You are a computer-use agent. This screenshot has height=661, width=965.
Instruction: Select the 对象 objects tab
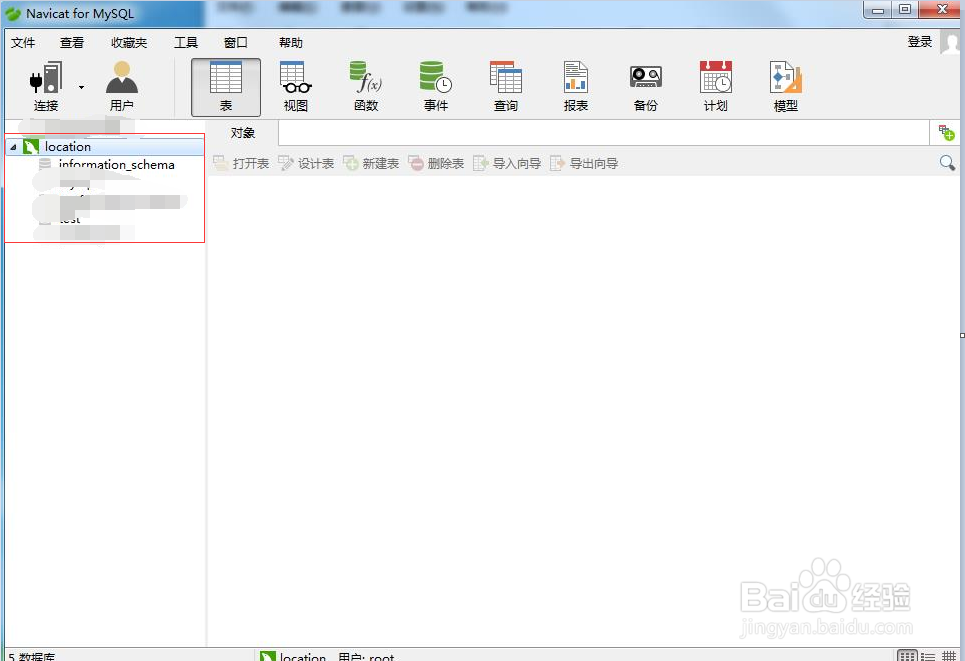coord(242,133)
